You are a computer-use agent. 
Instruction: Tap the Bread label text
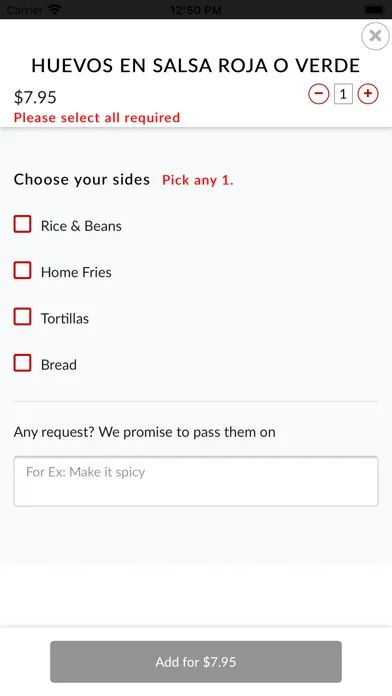point(59,364)
